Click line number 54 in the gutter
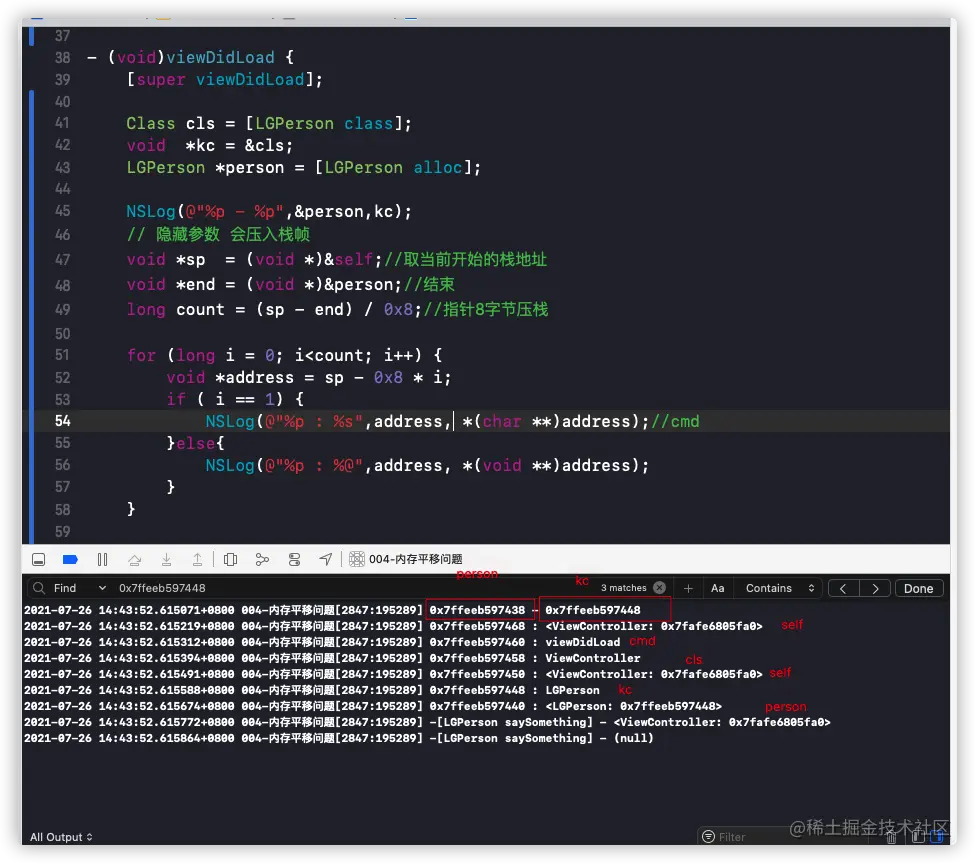The height and width of the screenshot is (863, 975). [x=62, y=421]
